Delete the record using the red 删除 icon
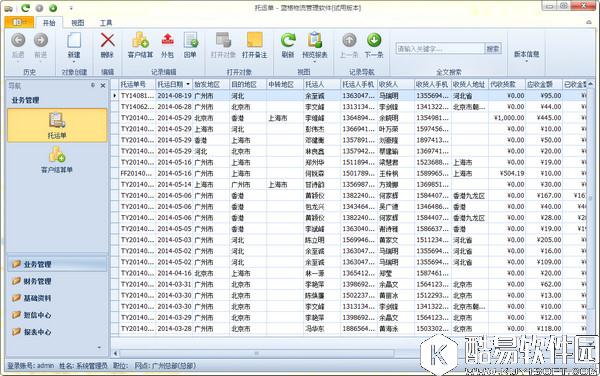 coord(107,45)
